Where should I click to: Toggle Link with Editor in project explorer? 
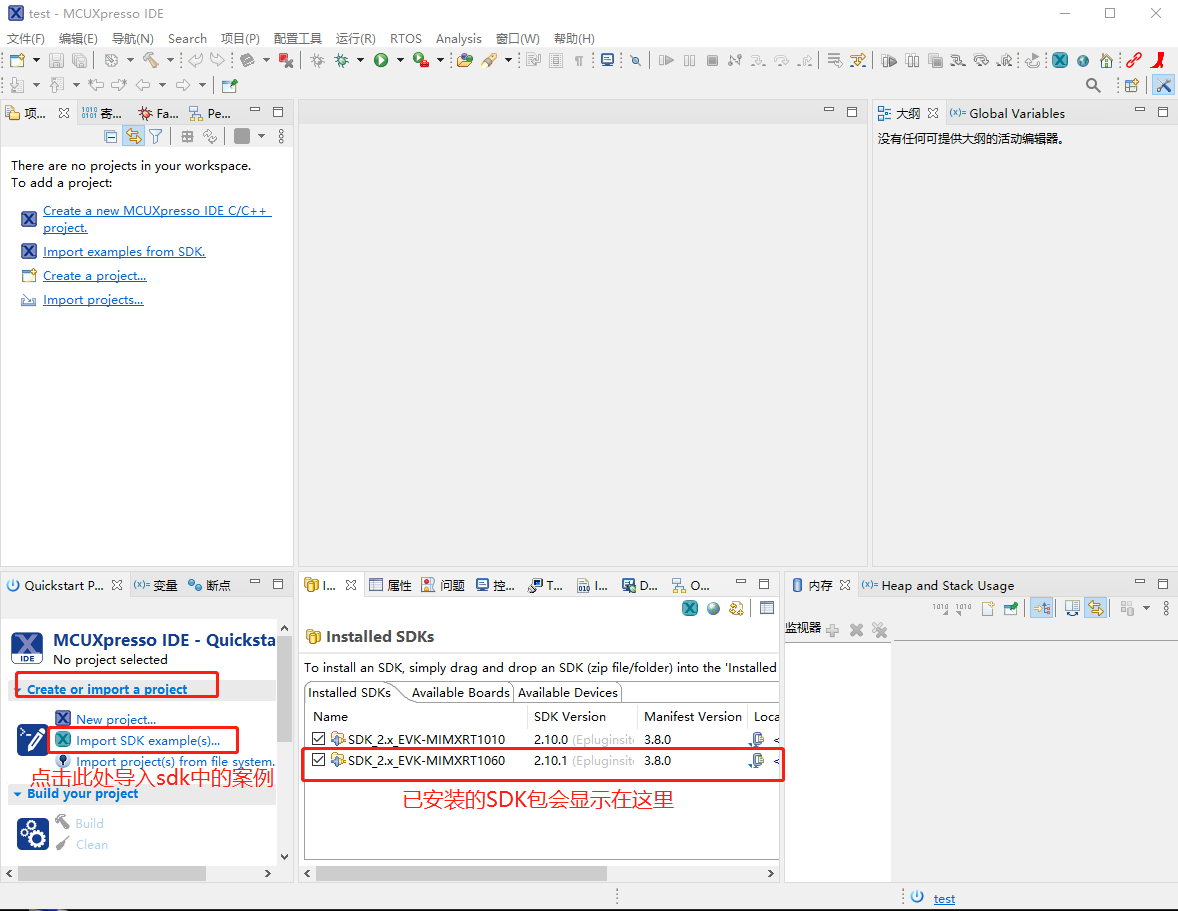(133, 136)
